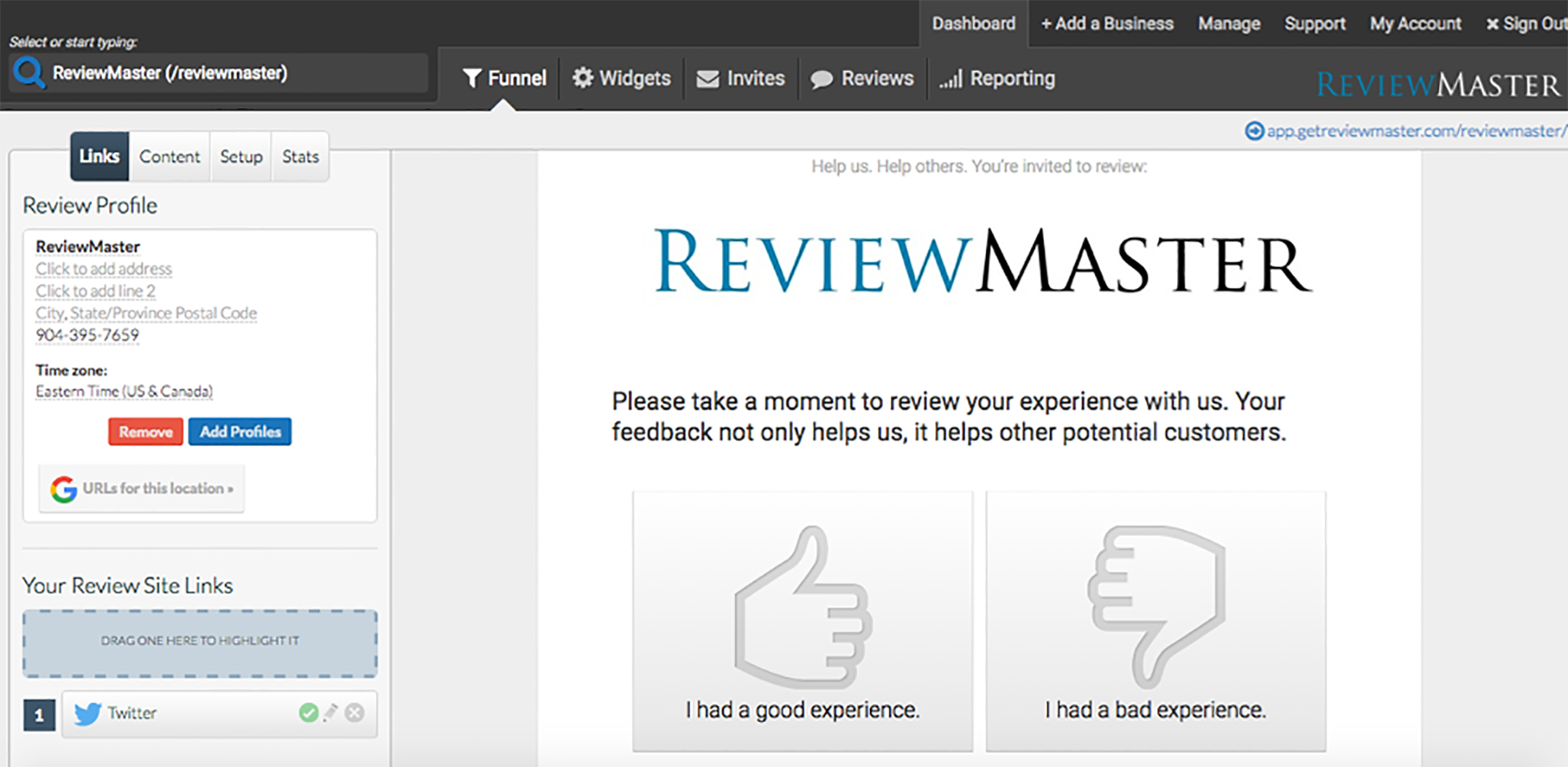This screenshot has height=767, width=1568.
Task: Switch to the Content tab
Action: click(x=170, y=157)
